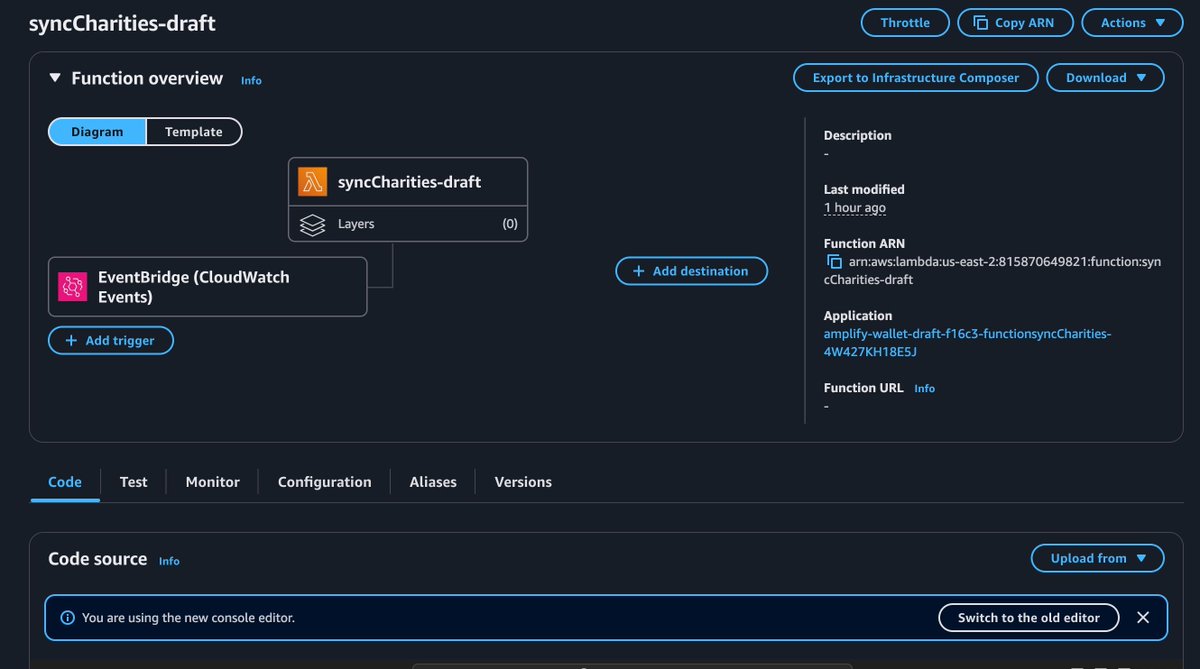Collapse the Function overview section
Image resolution: width=1200 pixels, height=669 pixels.
click(x=55, y=78)
